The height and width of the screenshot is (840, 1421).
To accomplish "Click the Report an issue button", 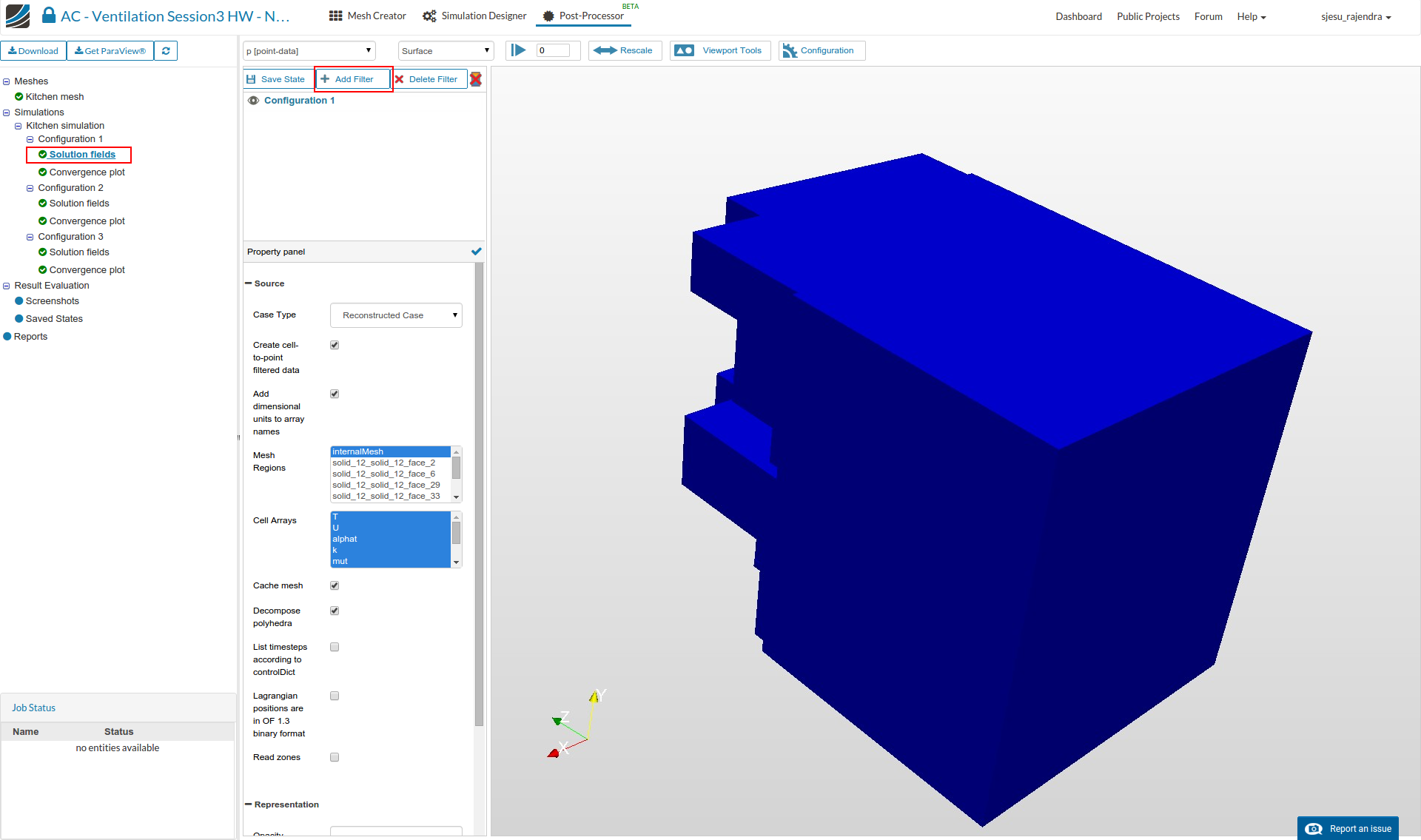I will click(x=1348, y=828).
